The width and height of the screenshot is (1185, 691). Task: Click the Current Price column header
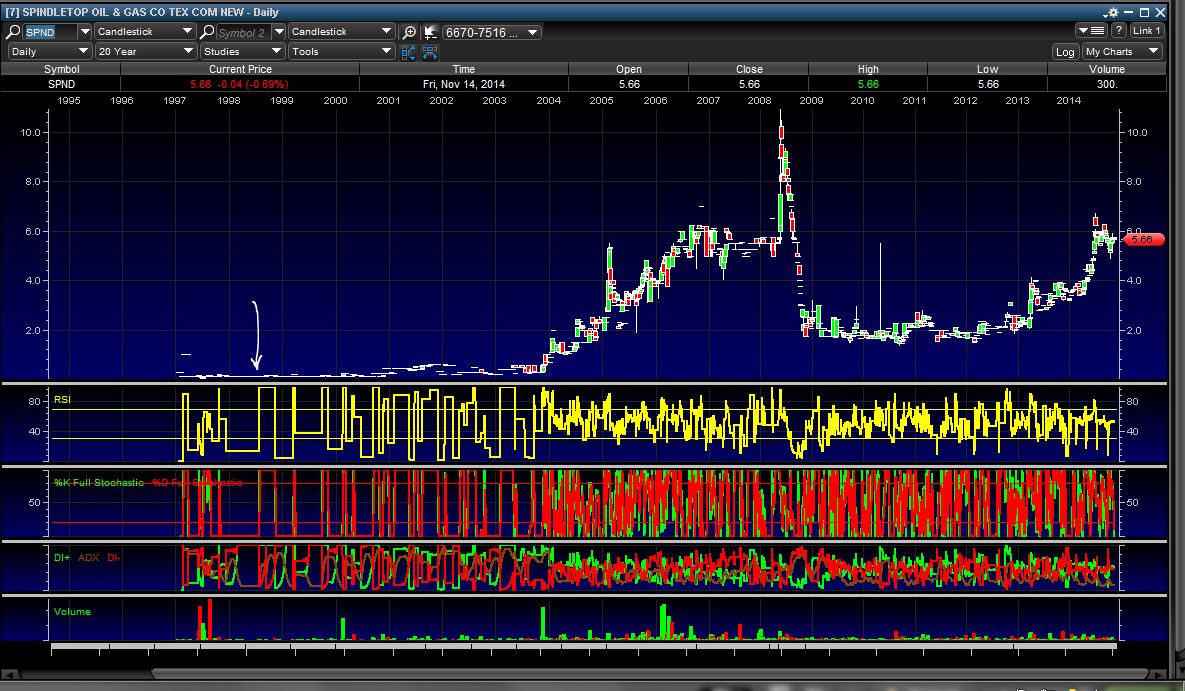click(x=239, y=69)
